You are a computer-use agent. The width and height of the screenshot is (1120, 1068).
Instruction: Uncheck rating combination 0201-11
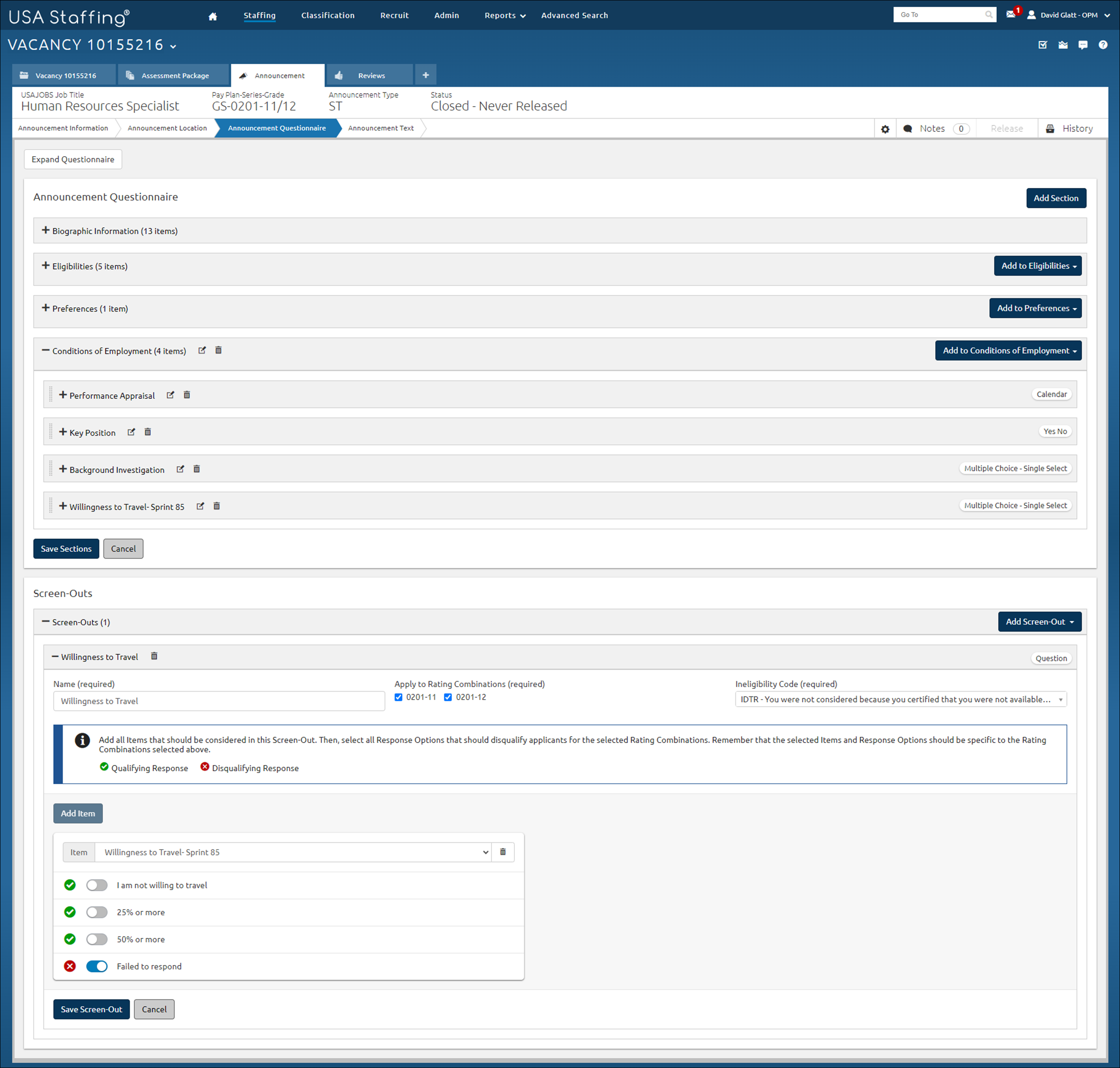(x=398, y=697)
